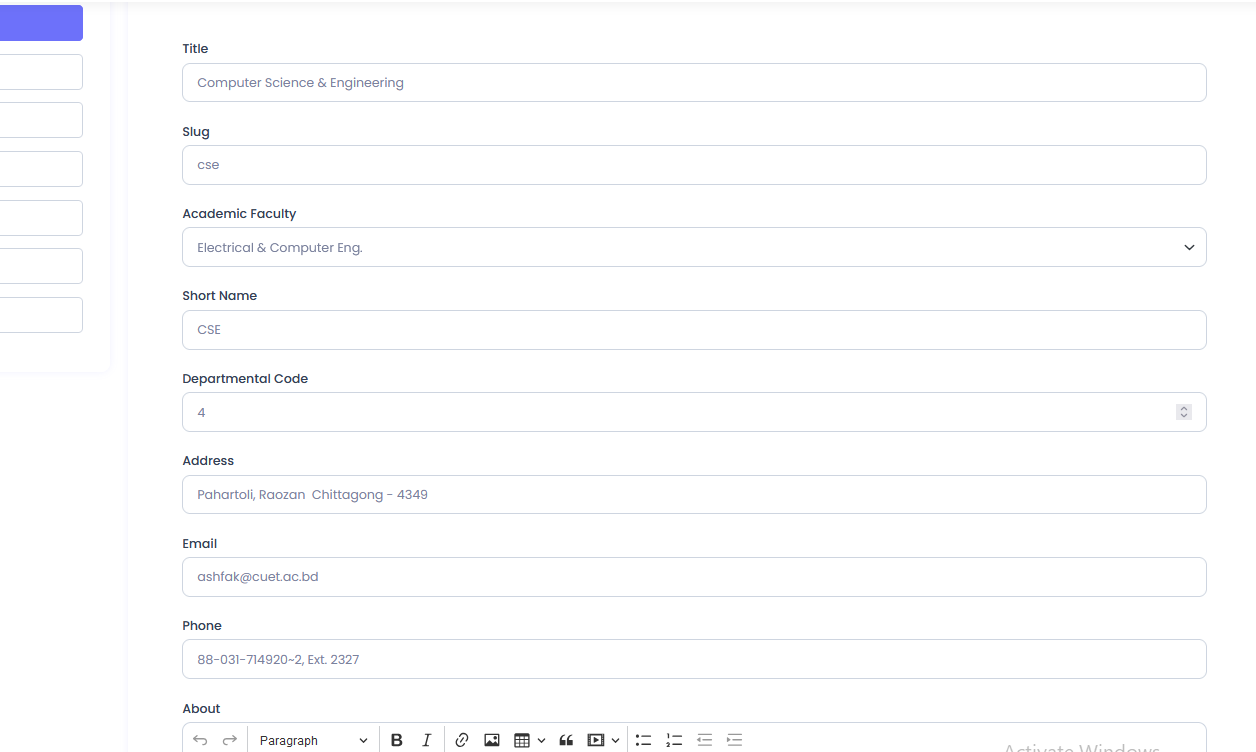The height and width of the screenshot is (752, 1256).
Task: Click the increase indent icon
Action: coord(734,740)
